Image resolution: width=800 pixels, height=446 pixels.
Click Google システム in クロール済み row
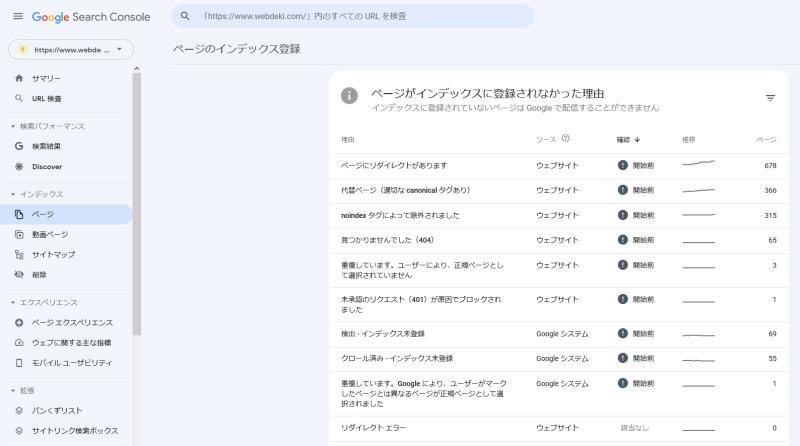coord(562,359)
